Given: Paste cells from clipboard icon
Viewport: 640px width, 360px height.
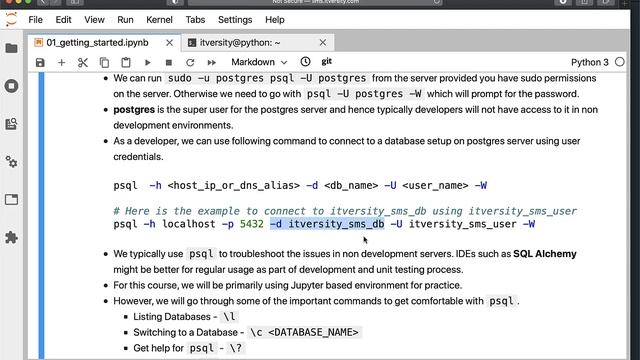Looking at the screenshot, I should coord(126,62).
